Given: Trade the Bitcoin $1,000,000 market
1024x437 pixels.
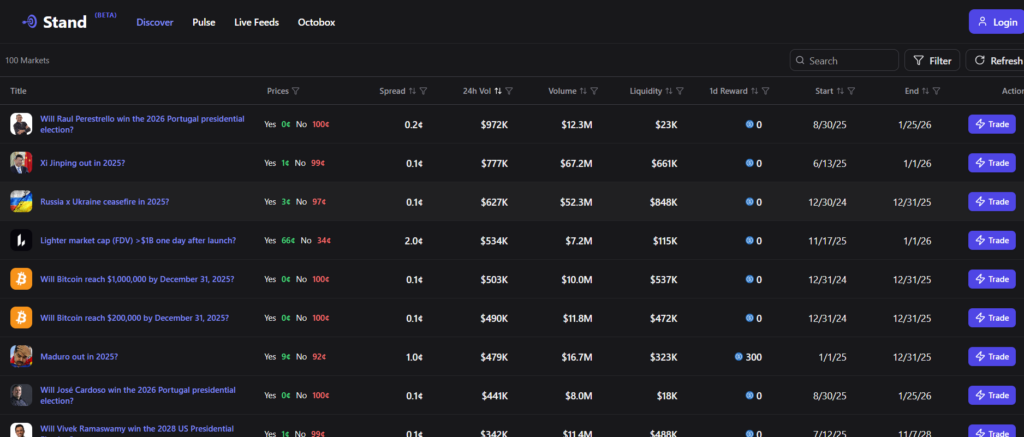Looking at the screenshot, I should 992,279.
